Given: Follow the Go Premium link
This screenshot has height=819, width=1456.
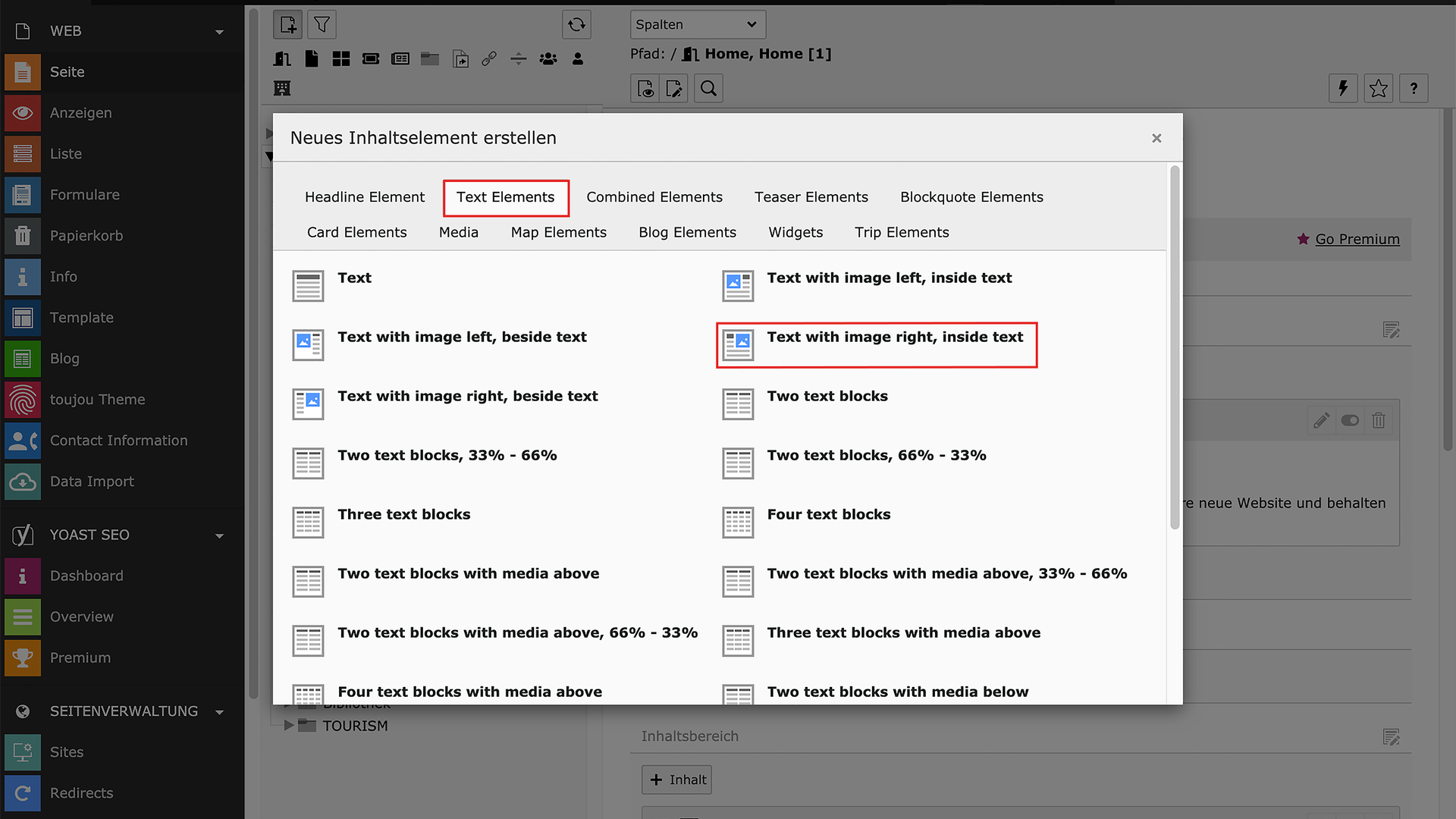Looking at the screenshot, I should (x=1357, y=239).
